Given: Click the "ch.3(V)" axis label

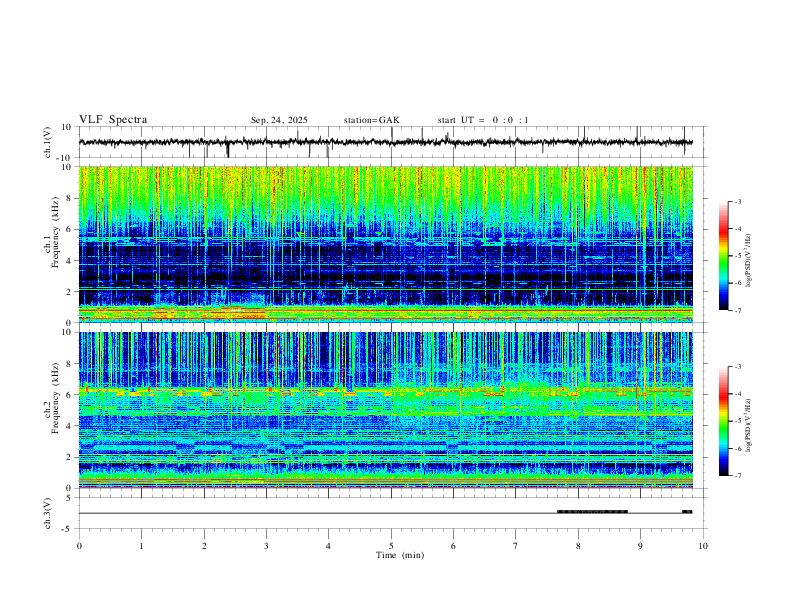Looking at the screenshot, I should 48,514.
